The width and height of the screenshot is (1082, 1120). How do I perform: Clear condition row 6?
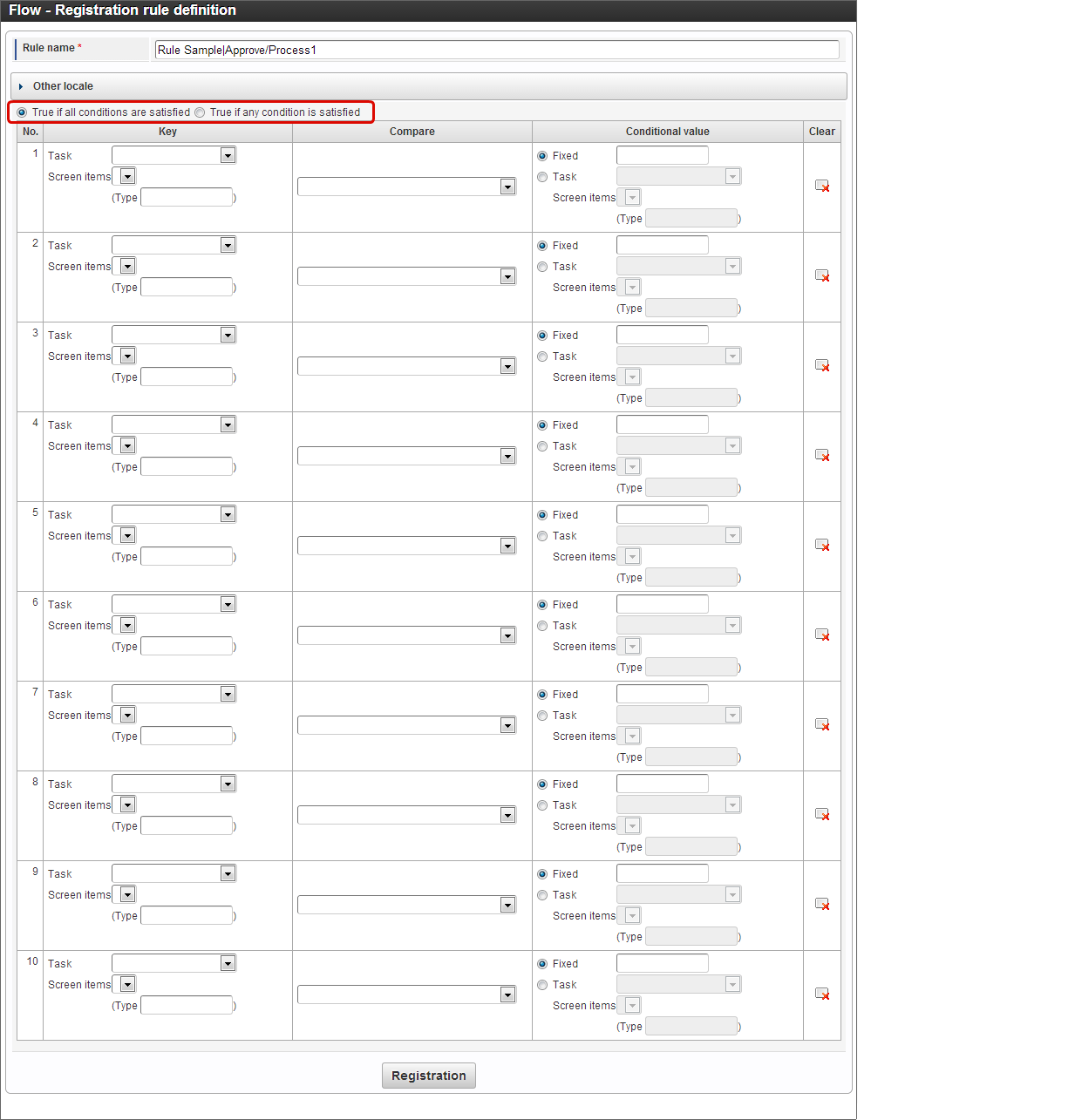click(822, 635)
